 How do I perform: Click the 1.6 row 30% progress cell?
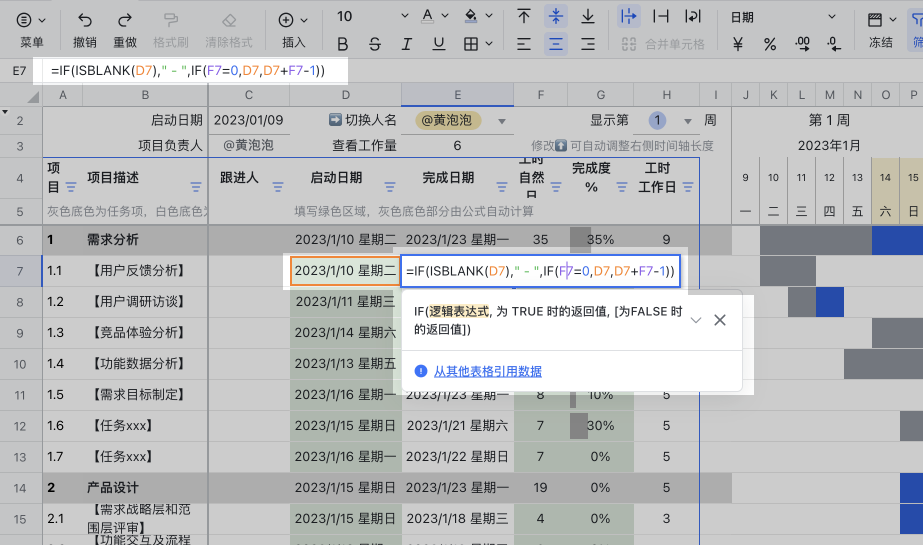coord(600,426)
